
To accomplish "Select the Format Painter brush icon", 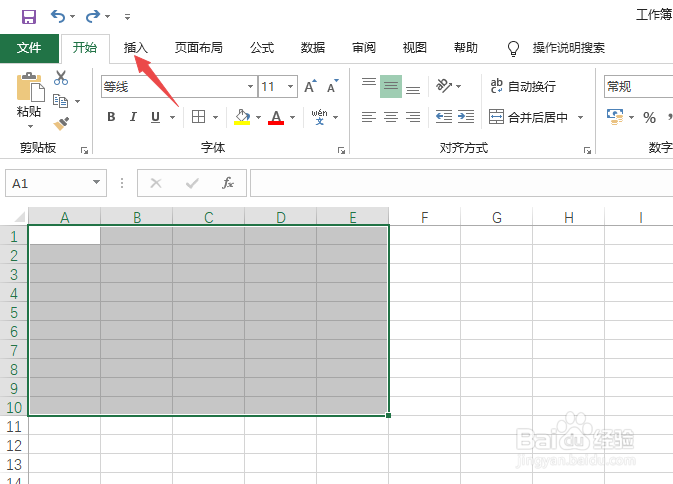I will pos(61,124).
